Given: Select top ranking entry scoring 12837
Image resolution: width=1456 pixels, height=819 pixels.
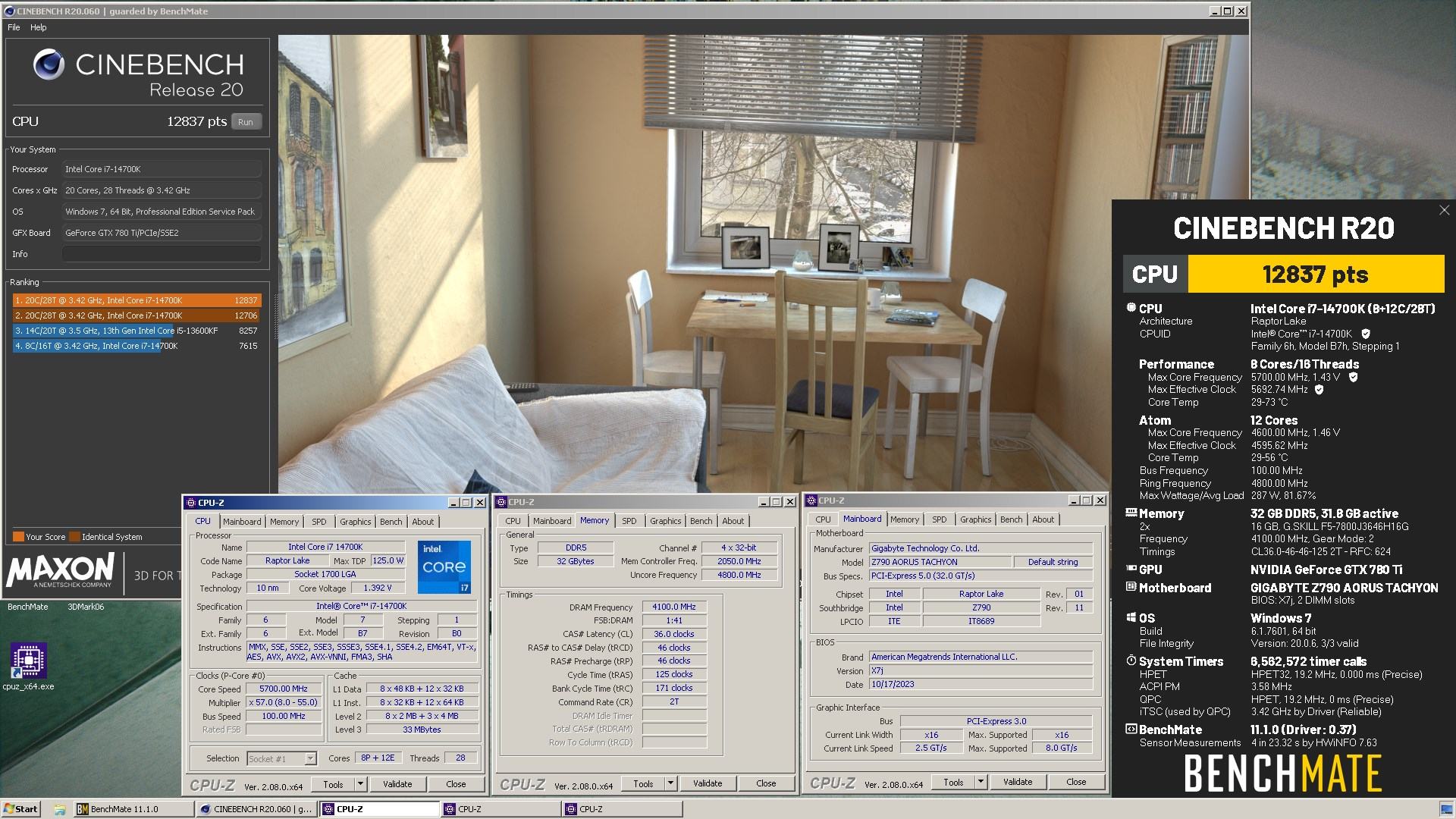Looking at the screenshot, I should tap(136, 300).
